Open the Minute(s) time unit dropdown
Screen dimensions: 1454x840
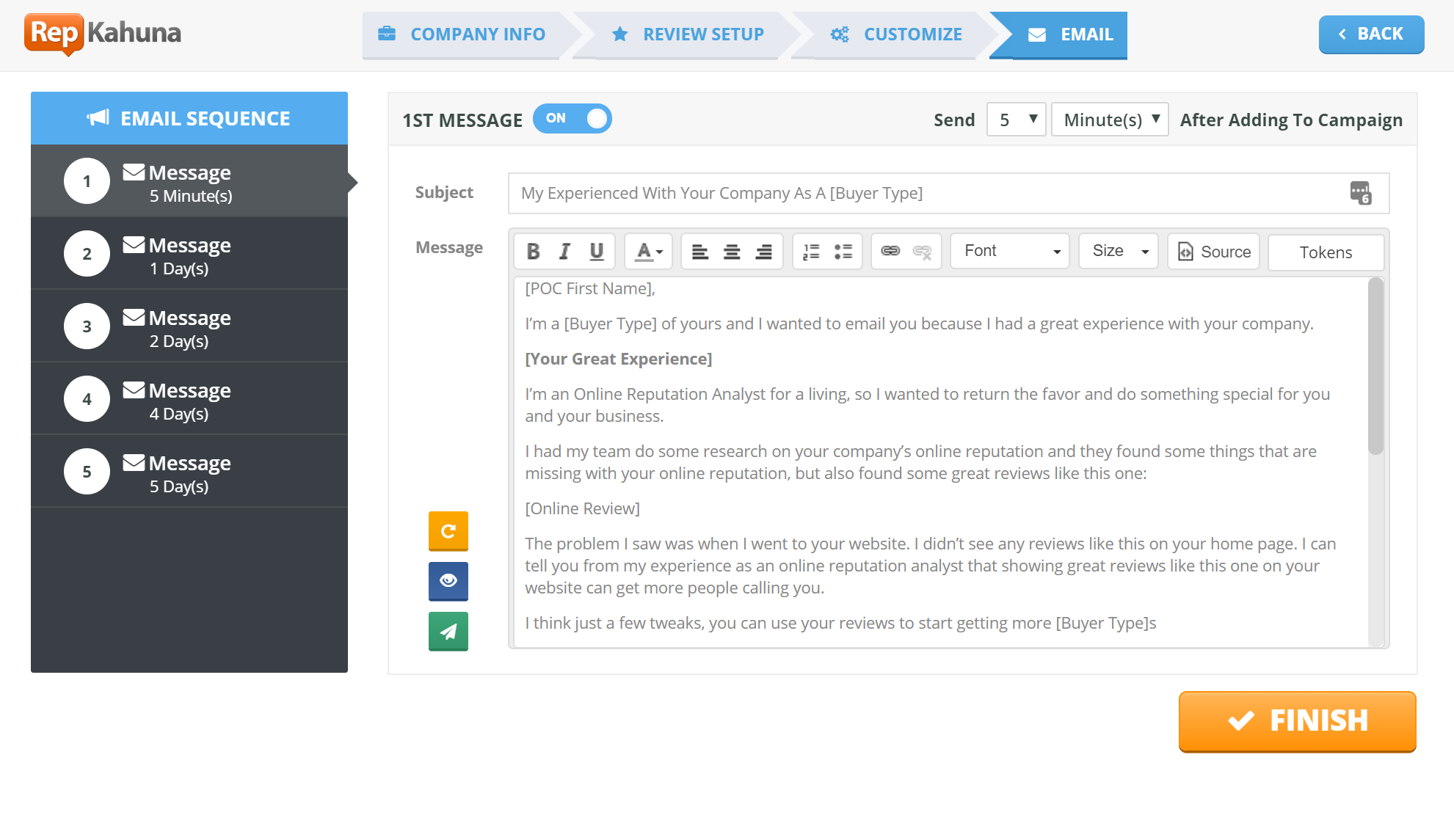coord(1110,120)
